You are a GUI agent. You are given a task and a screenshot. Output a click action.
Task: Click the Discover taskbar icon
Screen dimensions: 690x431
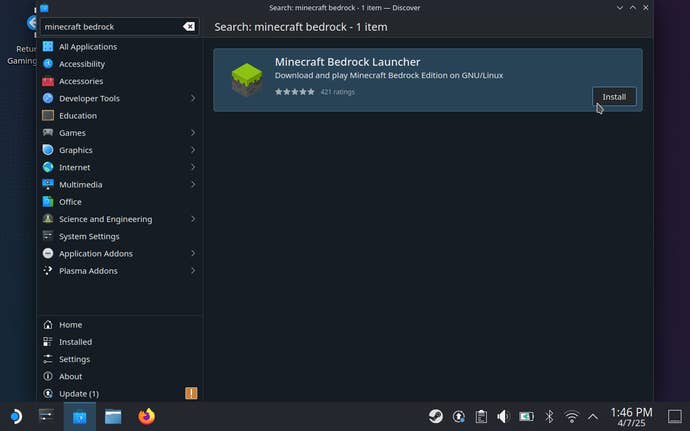(80, 416)
